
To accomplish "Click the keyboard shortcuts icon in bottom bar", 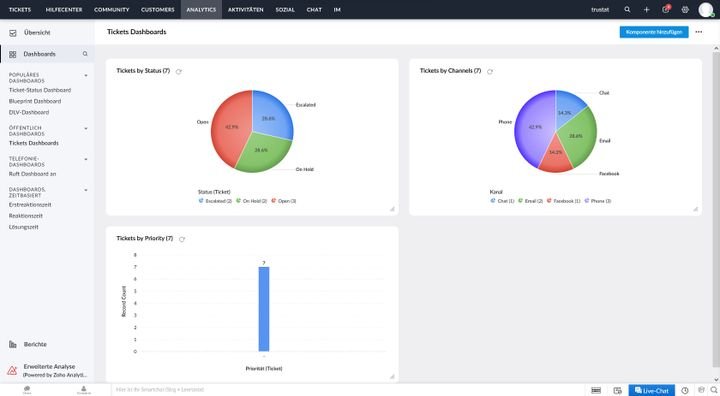I will tap(596, 390).
